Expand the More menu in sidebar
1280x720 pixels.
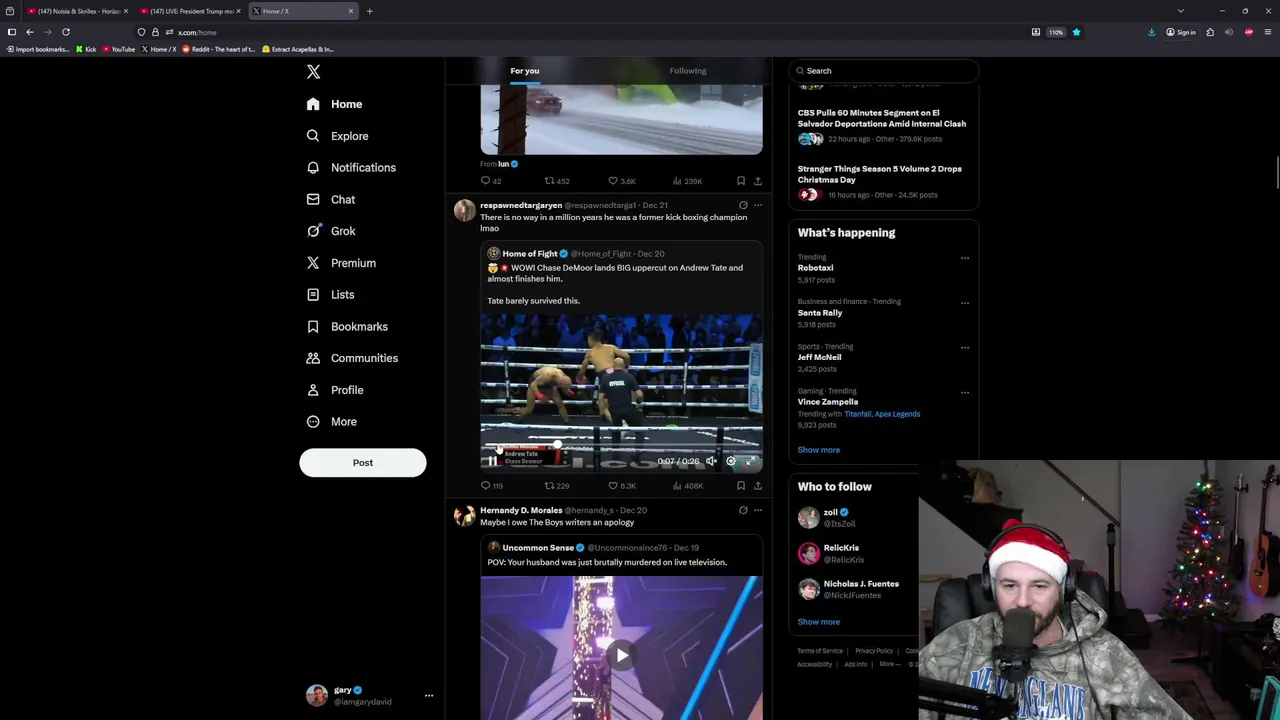click(332, 422)
